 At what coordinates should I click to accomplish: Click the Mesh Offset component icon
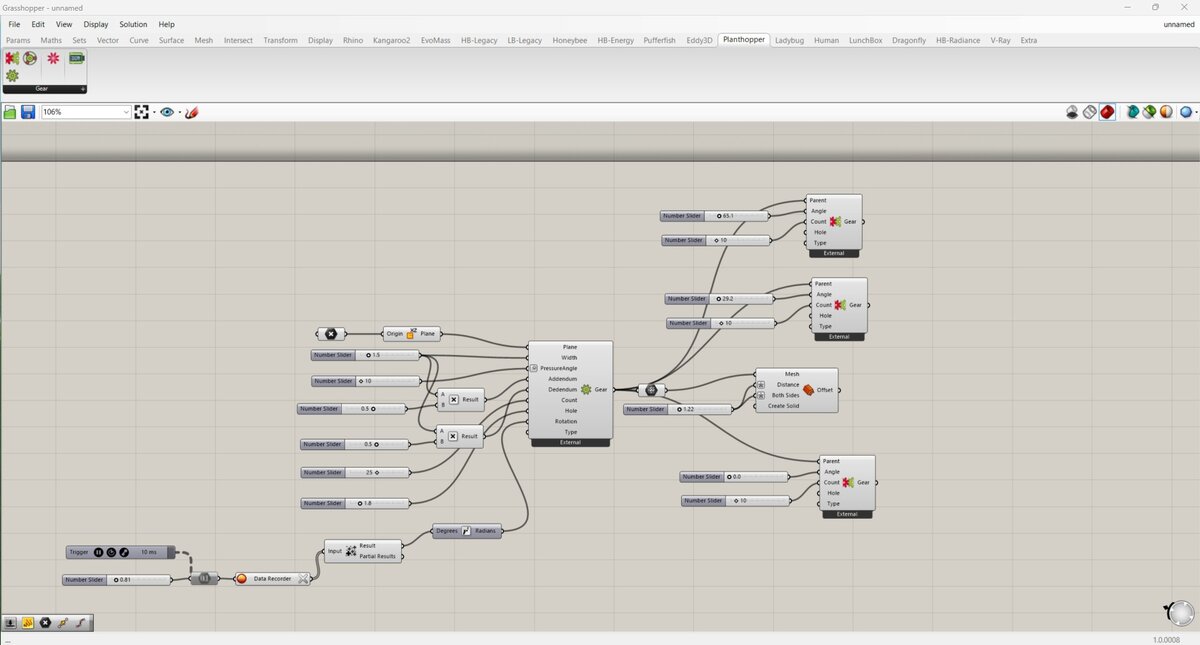(x=808, y=390)
